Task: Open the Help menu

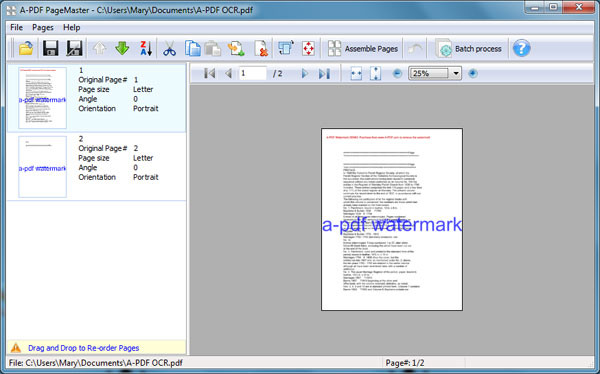Action: pyautogui.click(x=72, y=28)
